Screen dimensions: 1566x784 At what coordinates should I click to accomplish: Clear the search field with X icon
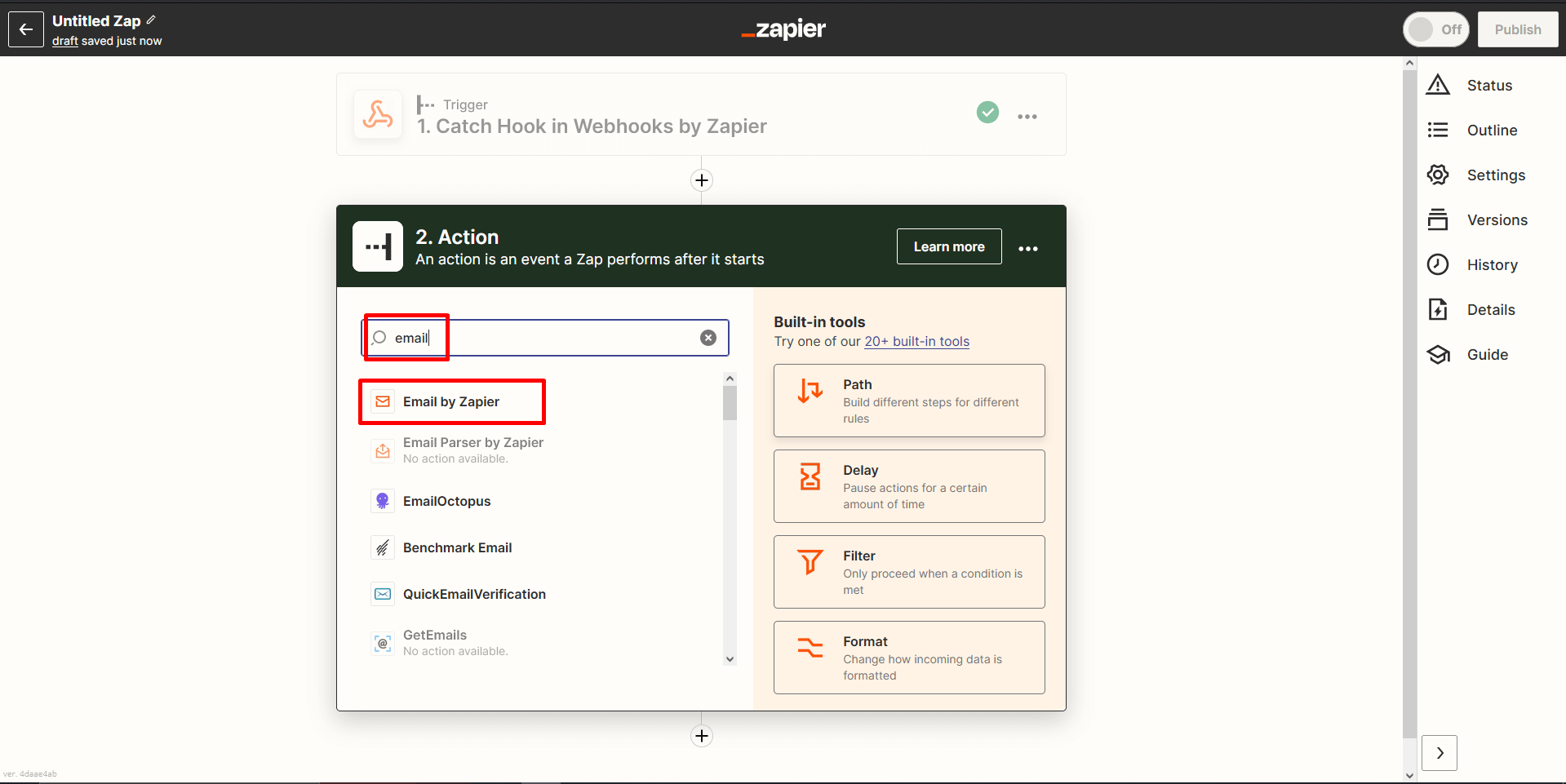pos(708,338)
